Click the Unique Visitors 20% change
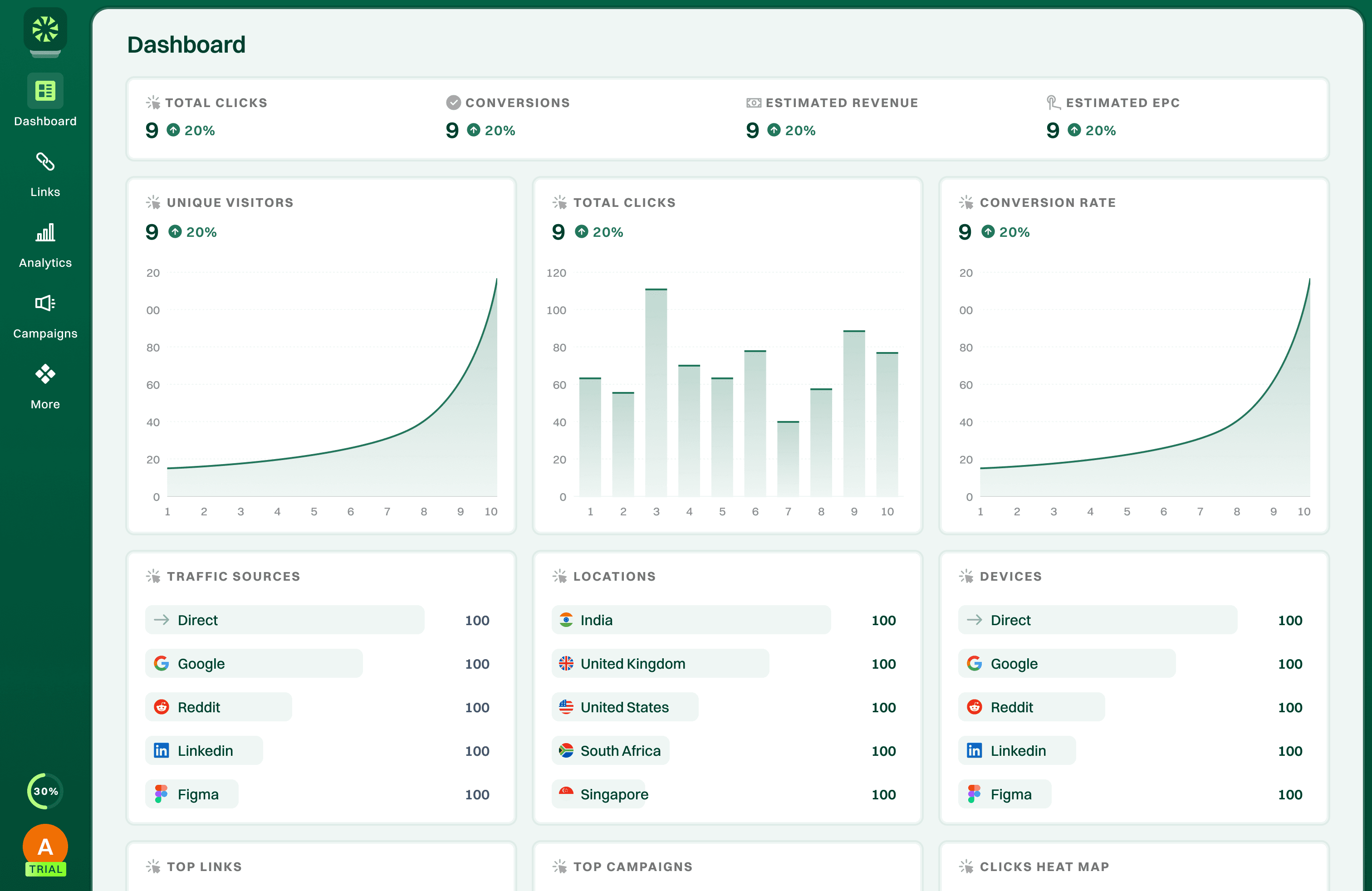The height and width of the screenshot is (891, 1372). [x=192, y=232]
